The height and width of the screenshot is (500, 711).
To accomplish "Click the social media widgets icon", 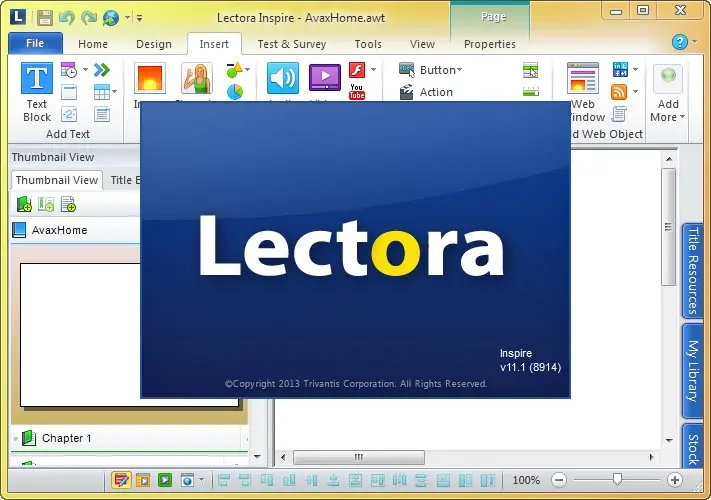I will 620,70.
